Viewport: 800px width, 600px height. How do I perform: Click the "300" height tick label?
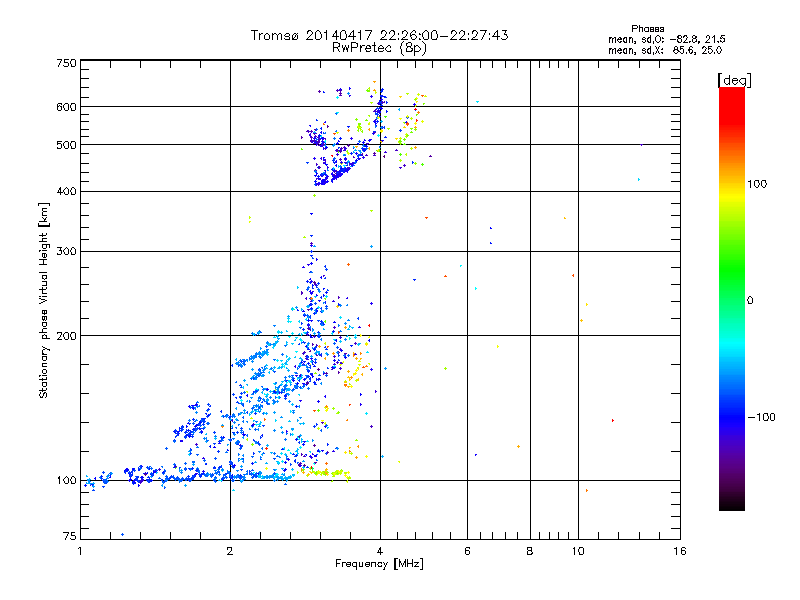[x=66, y=251]
